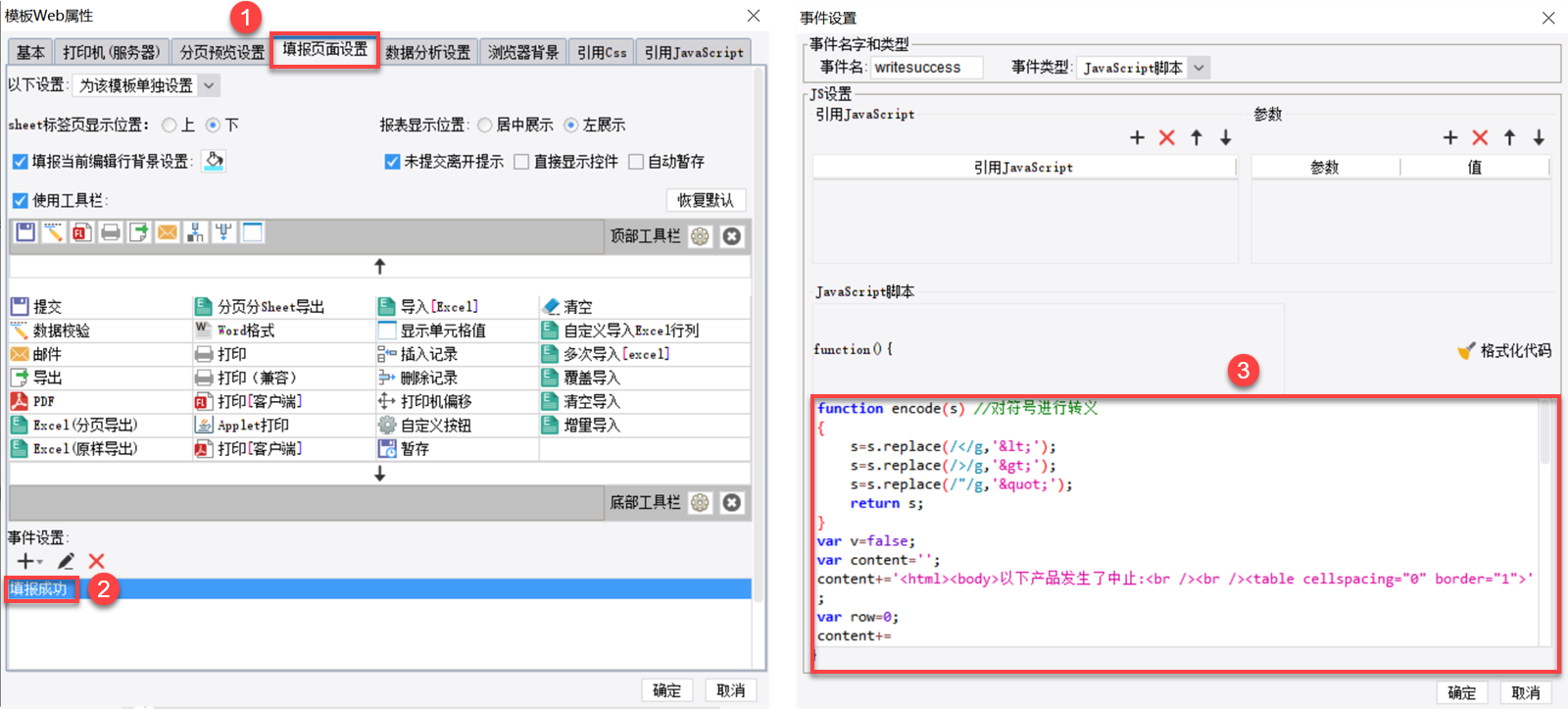
Task: Click 恢复默认 button
Action: pyautogui.click(x=706, y=200)
